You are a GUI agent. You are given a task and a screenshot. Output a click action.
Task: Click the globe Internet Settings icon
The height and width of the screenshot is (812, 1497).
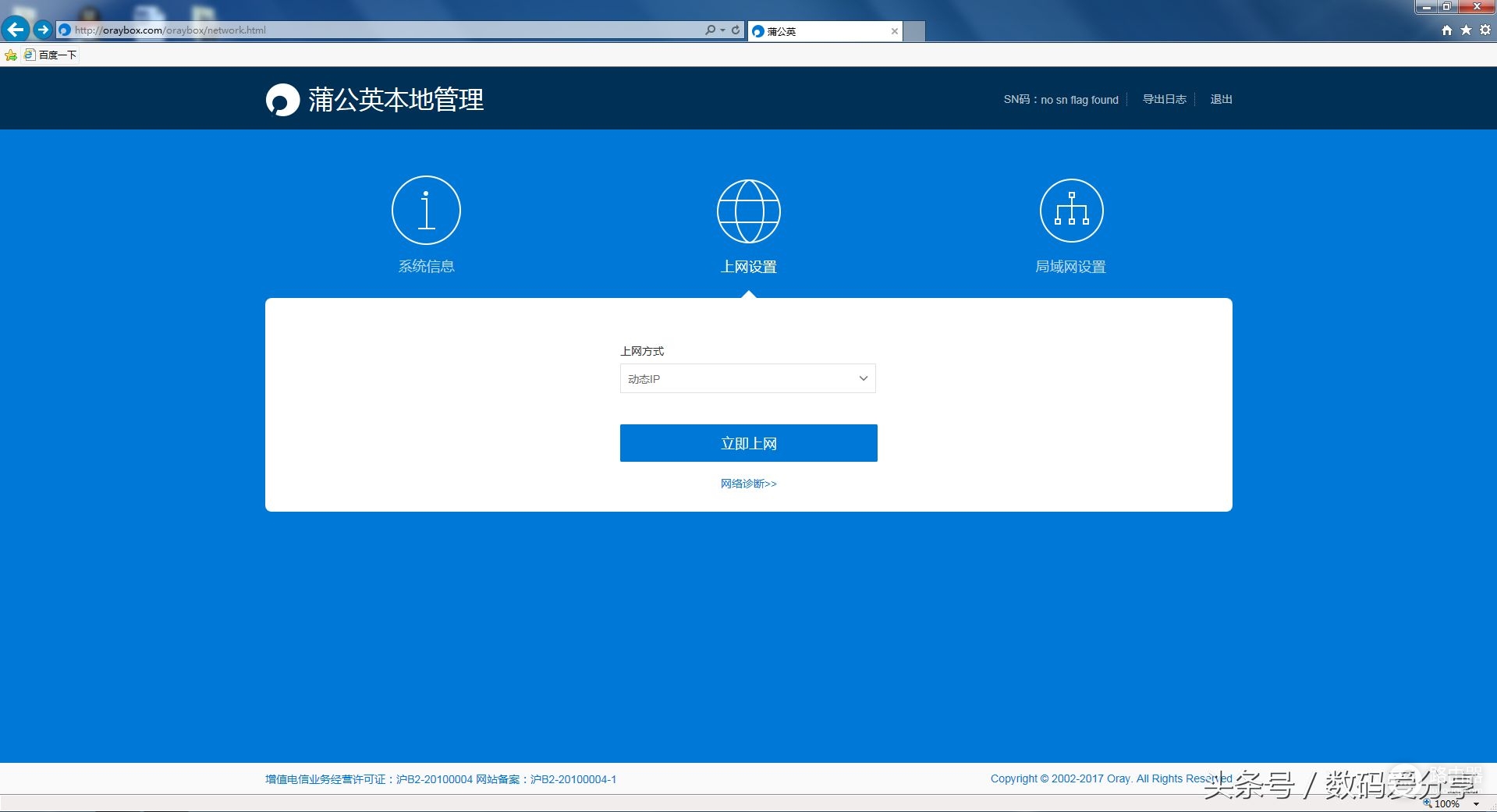[748, 211]
